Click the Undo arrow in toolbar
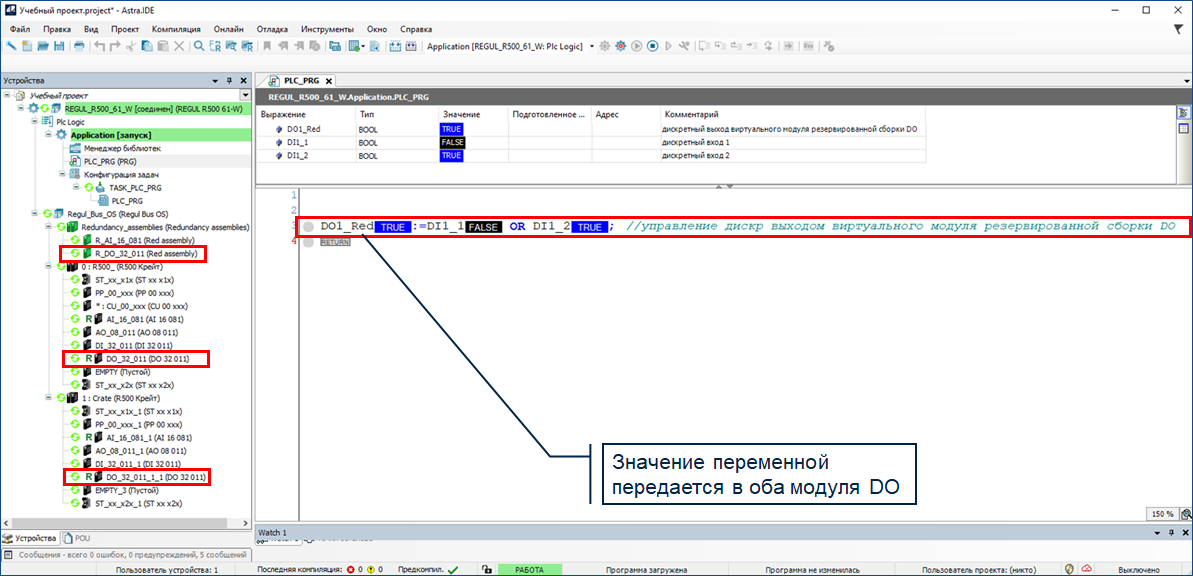1193x576 pixels. point(99,46)
